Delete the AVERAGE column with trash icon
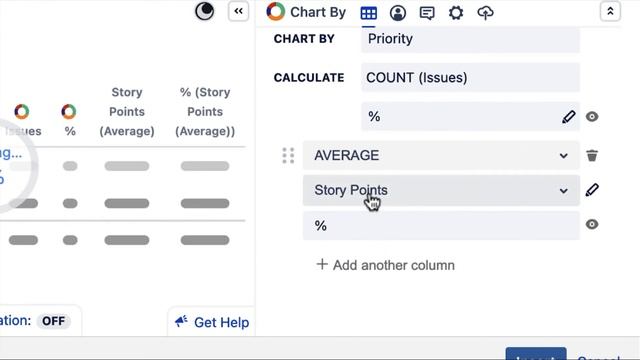The height and width of the screenshot is (360, 640). pos(592,156)
